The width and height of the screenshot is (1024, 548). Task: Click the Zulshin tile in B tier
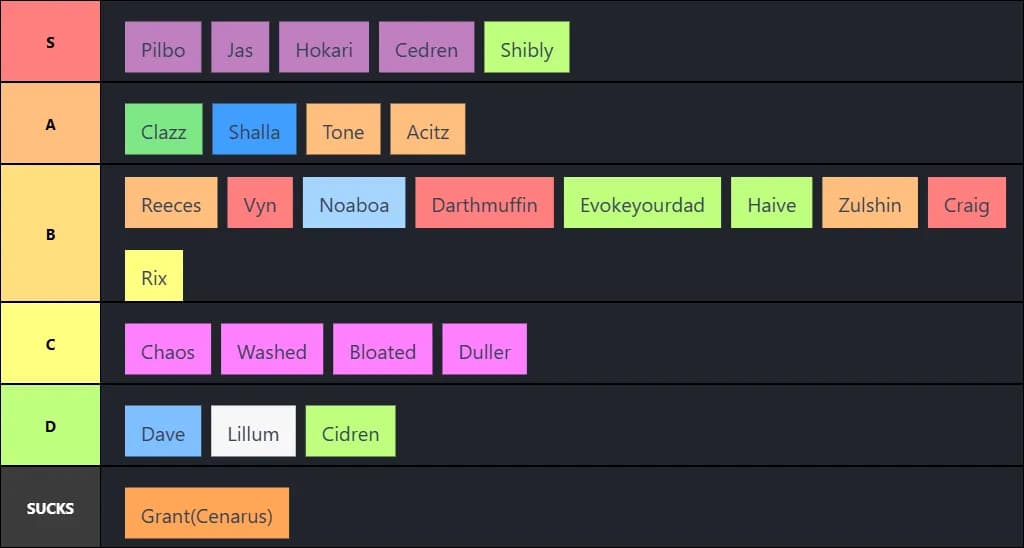(869, 203)
